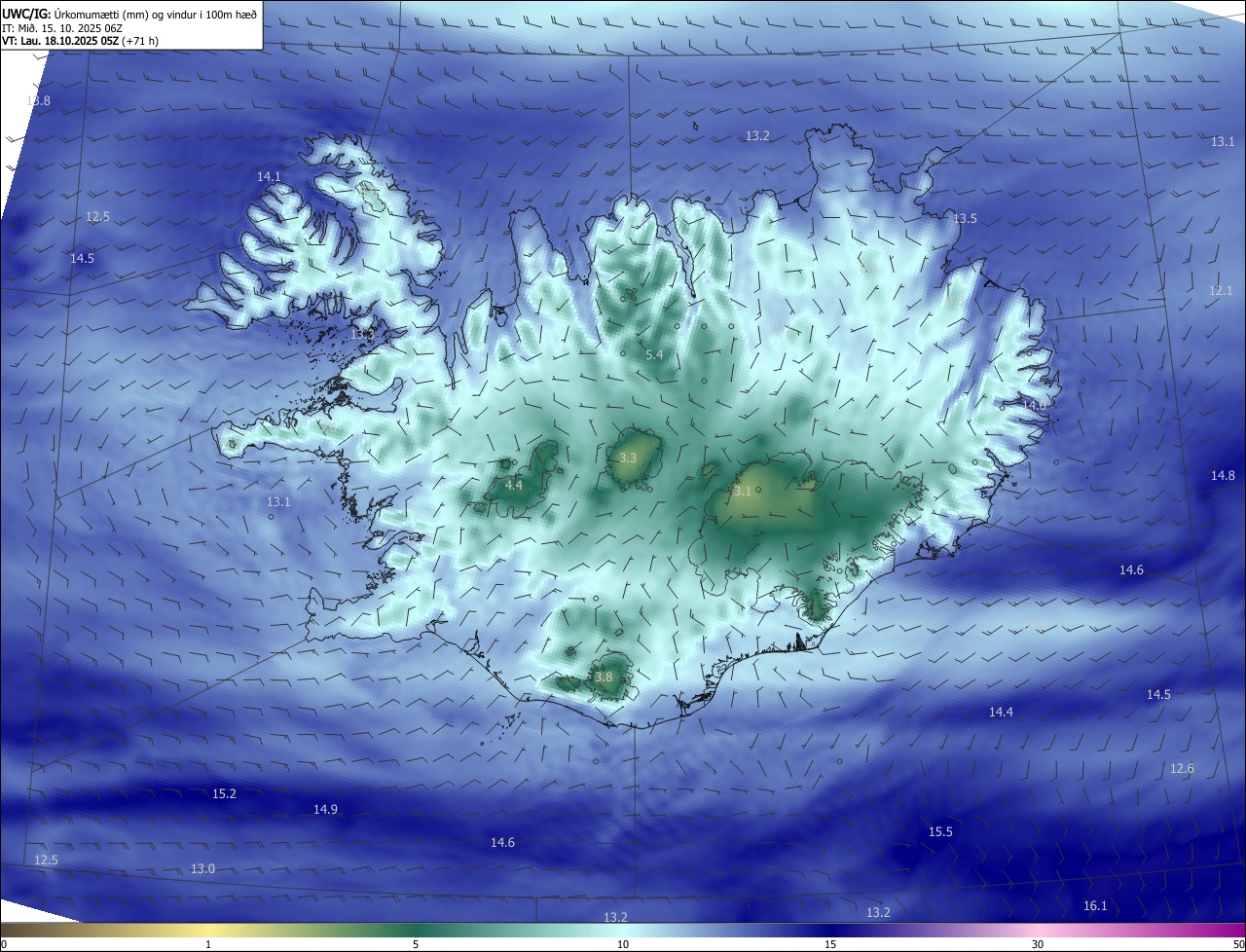This screenshot has height=952, width=1246.
Task: Click the green segment of the color scale
Action: pyautogui.click(x=416, y=930)
